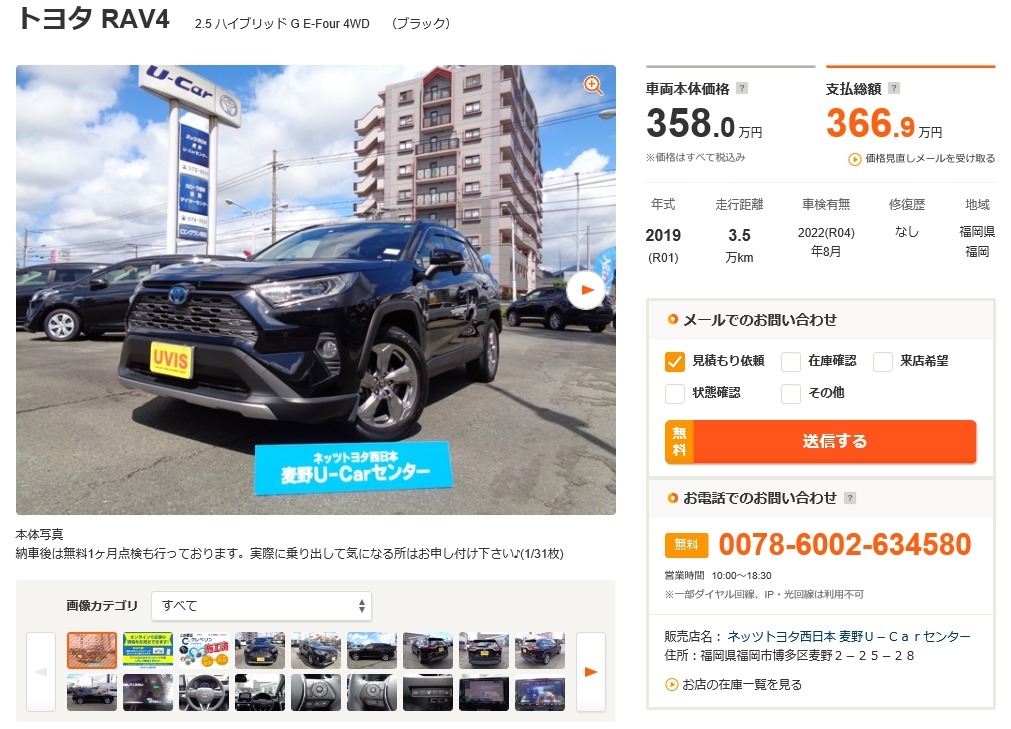Open the 画像カテゴリ dropdown showing すべて
Viewport: 1011px width, 729px height.
point(262,606)
